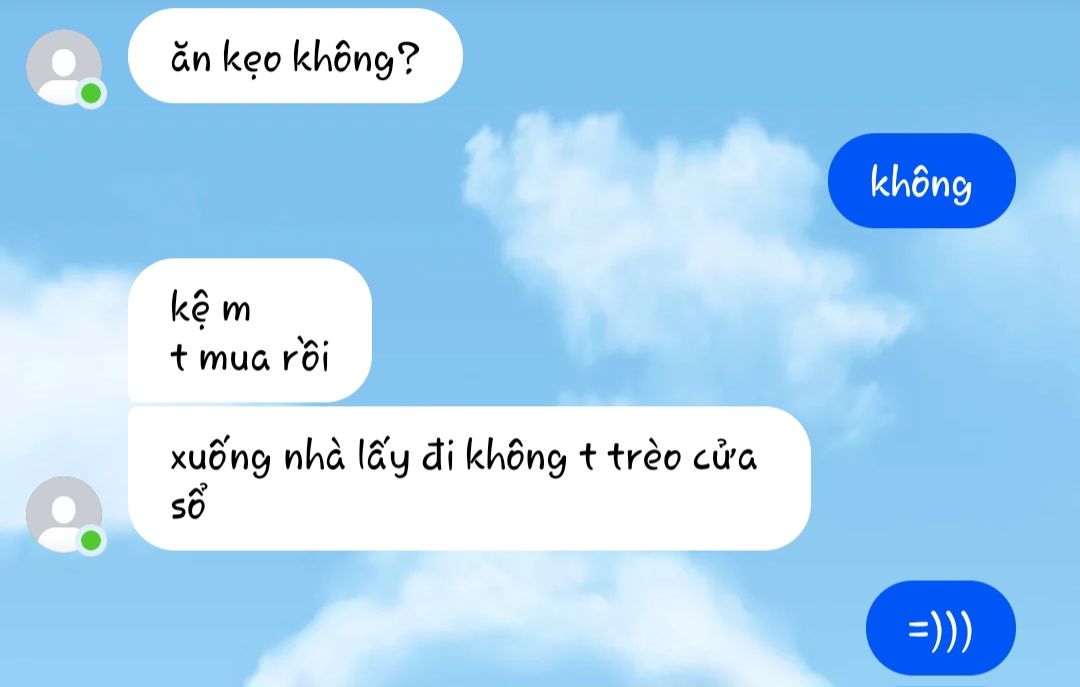Click the question mark after "không"

[x=408, y=57]
